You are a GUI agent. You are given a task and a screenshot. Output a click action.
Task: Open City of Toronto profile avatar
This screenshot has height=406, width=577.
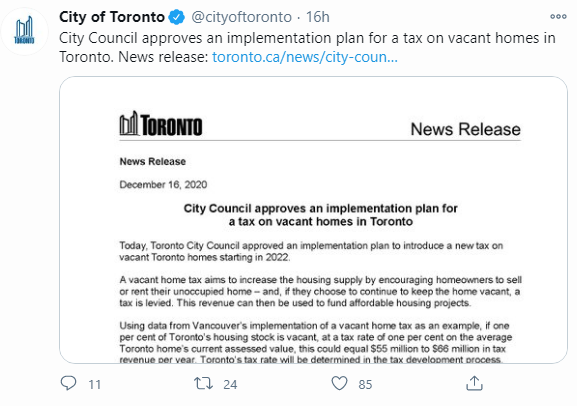pyautogui.click(x=24, y=31)
